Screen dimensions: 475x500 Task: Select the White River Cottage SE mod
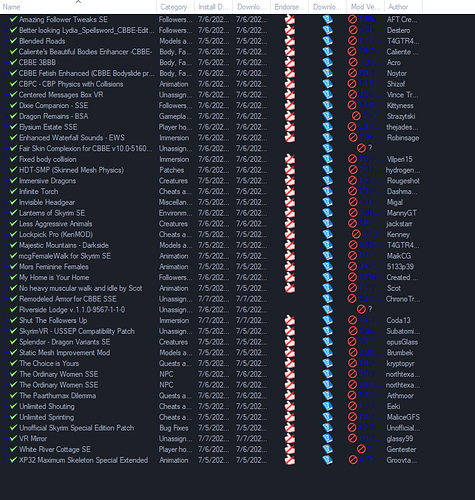coord(55,449)
